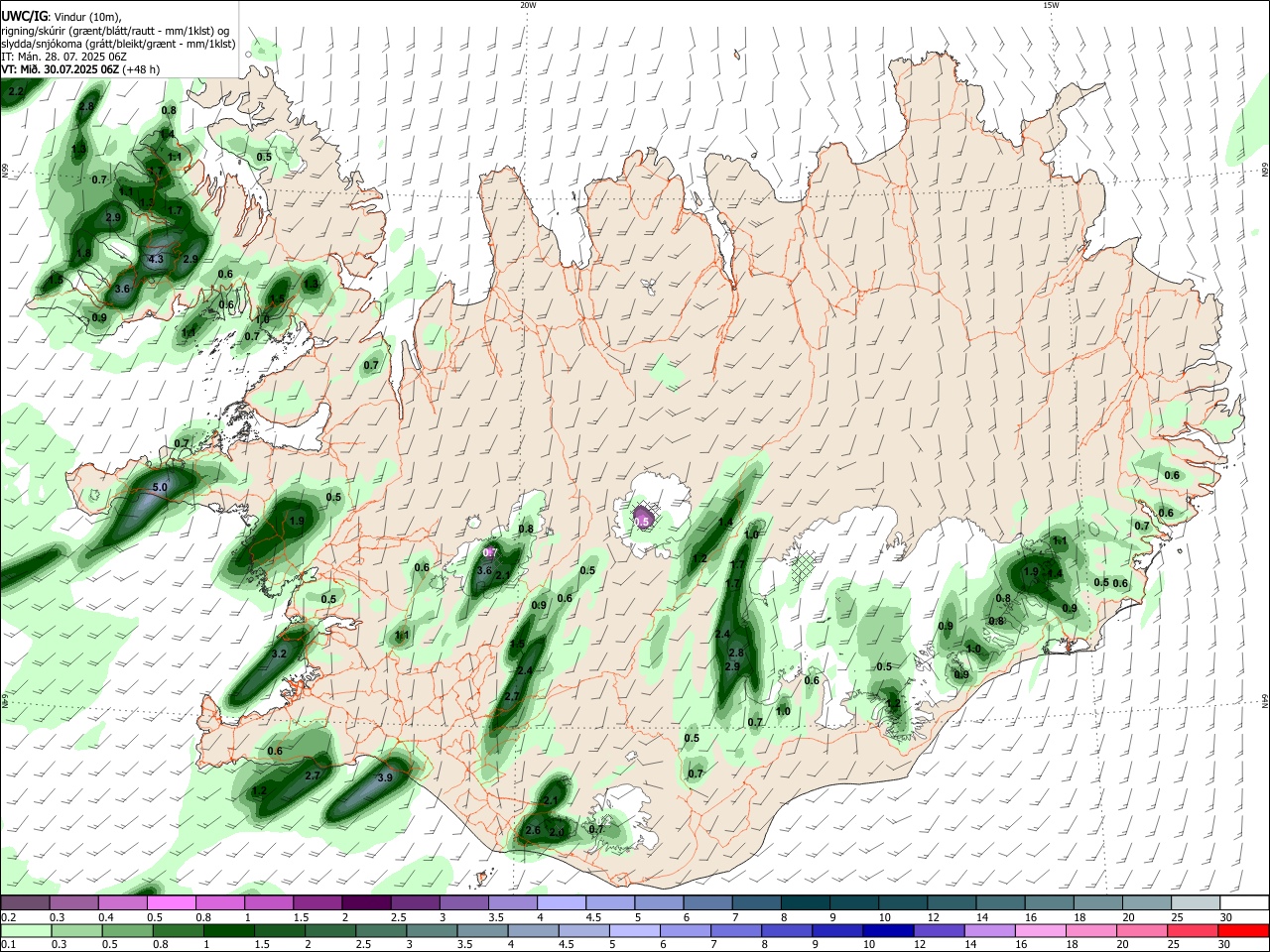Click the 0.2 label in the legend
Viewport: 1270px width, 952px height.
click(x=9, y=917)
